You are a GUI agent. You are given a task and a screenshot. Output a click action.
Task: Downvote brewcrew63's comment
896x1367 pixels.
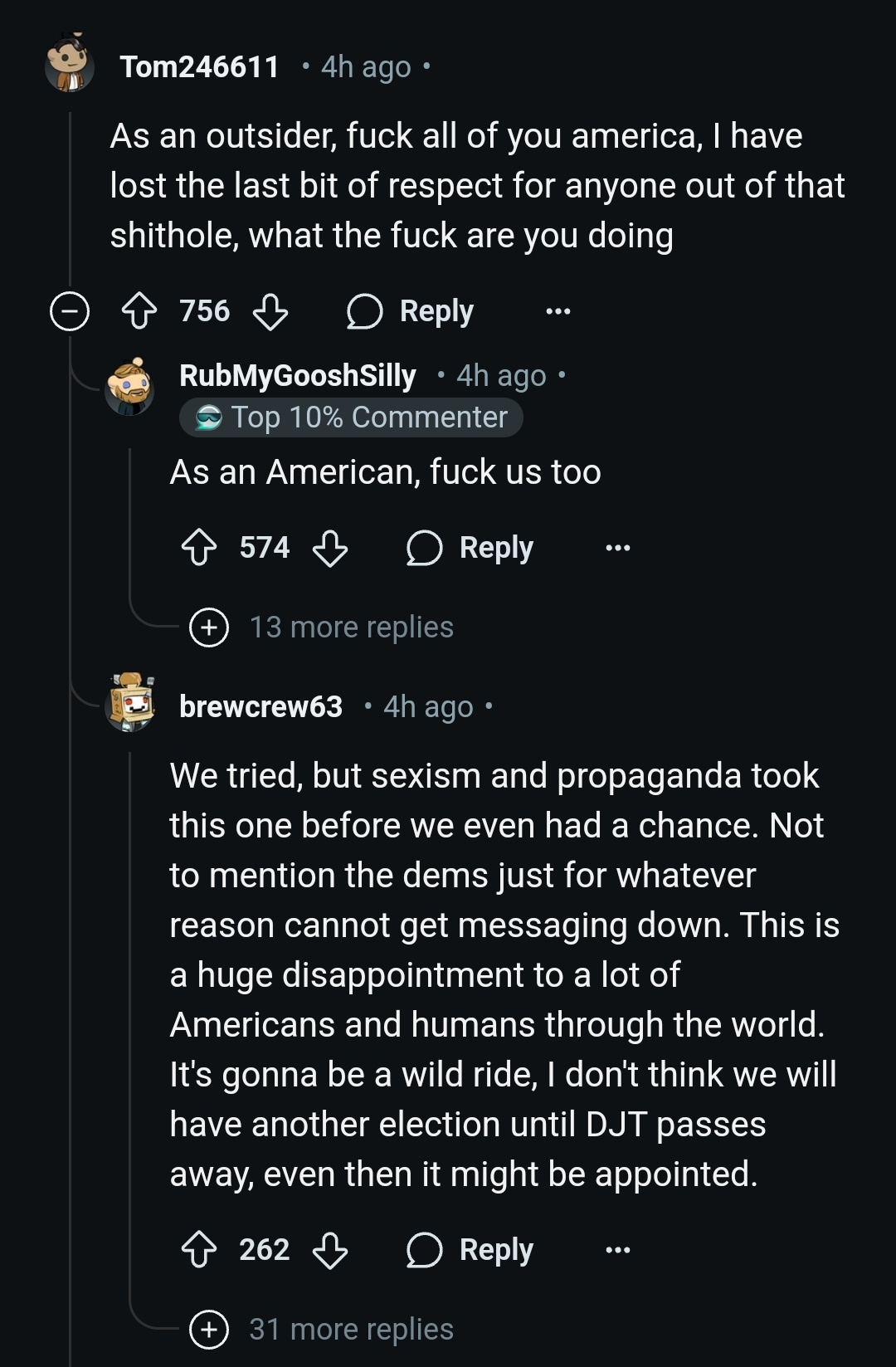330,1250
